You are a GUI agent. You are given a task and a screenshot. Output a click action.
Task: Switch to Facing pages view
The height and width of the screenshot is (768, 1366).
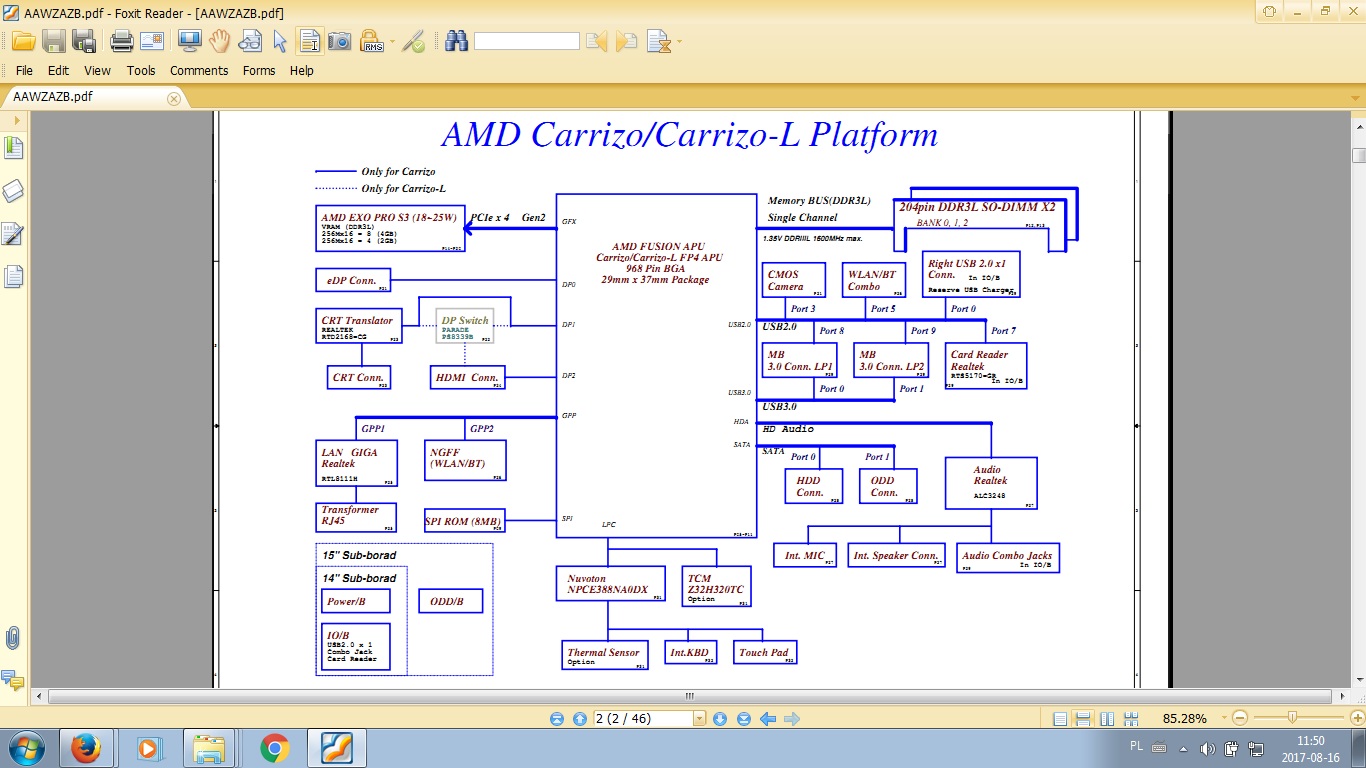coord(1107,718)
